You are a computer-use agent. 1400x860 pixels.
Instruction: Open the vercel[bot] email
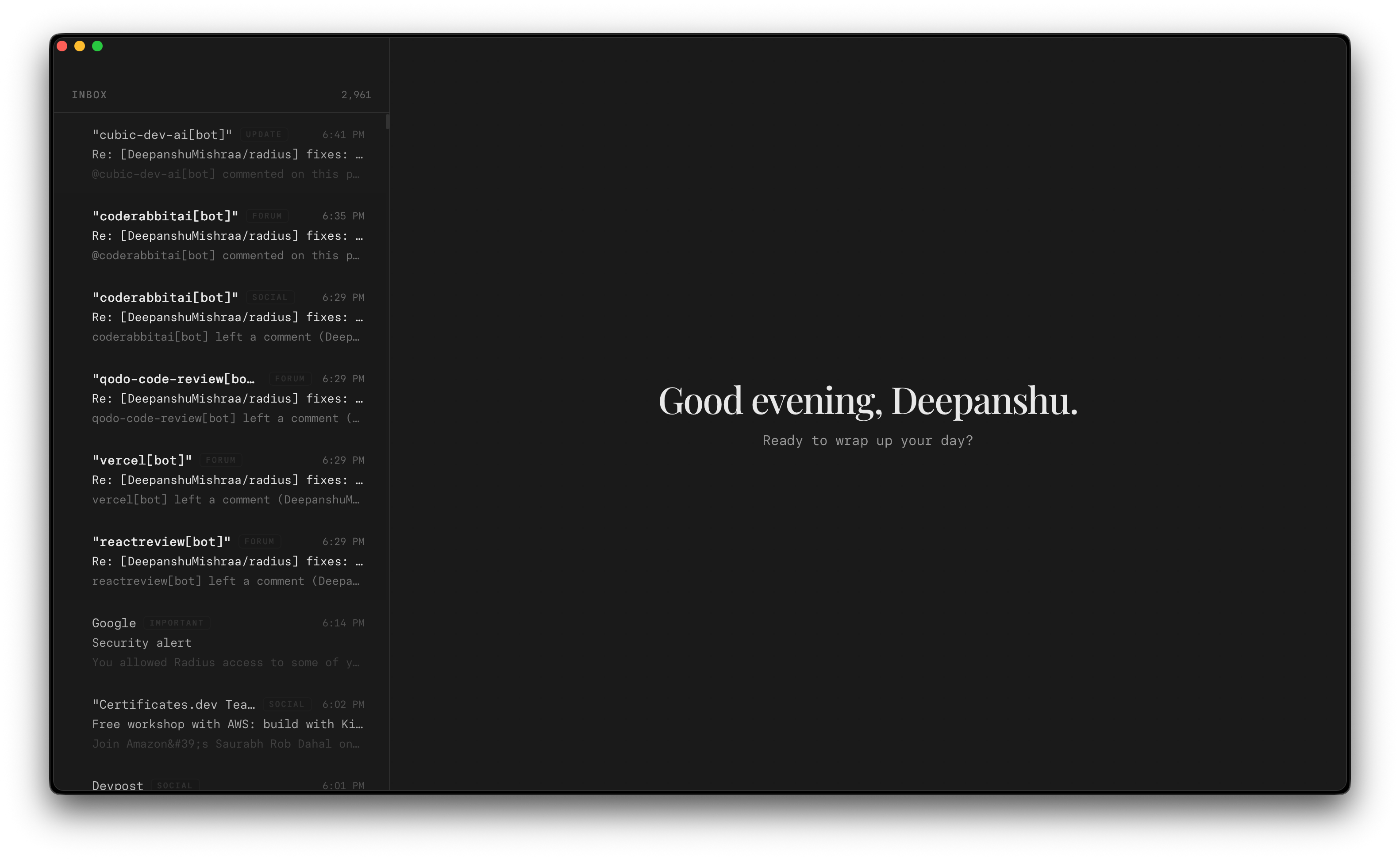(221, 480)
